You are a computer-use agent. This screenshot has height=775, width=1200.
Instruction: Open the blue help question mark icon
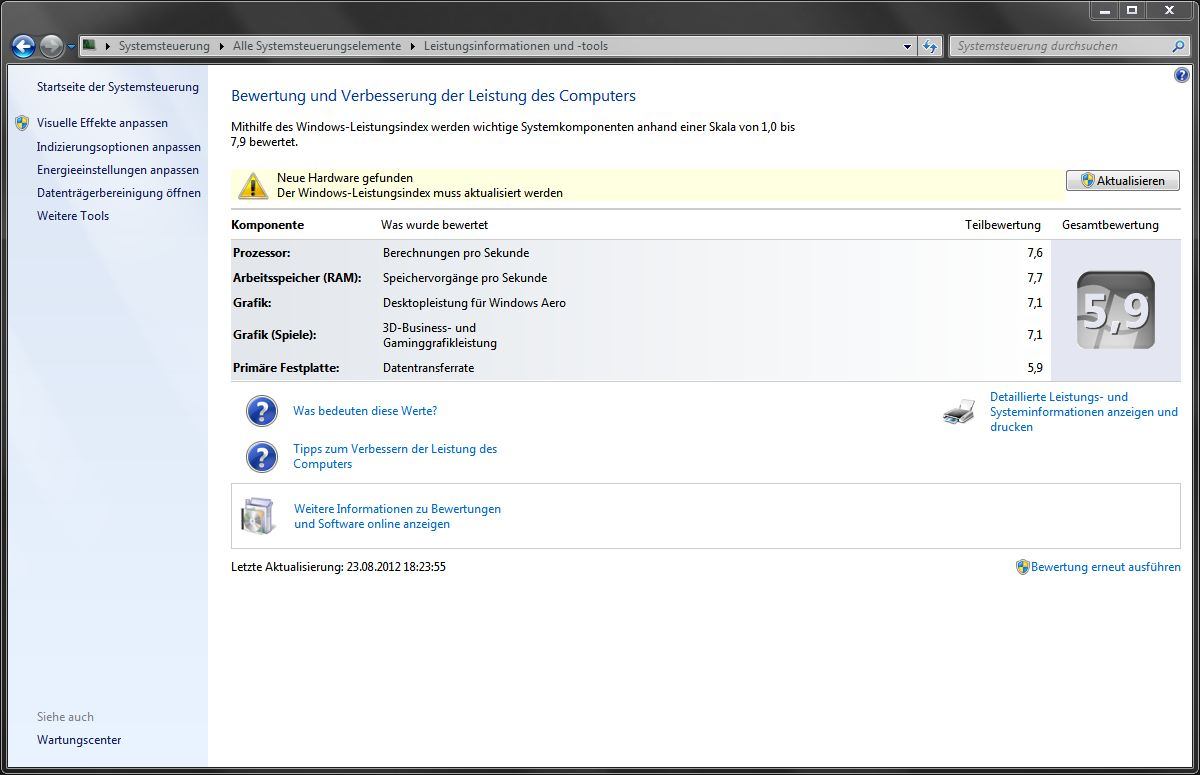point(1181,75)
